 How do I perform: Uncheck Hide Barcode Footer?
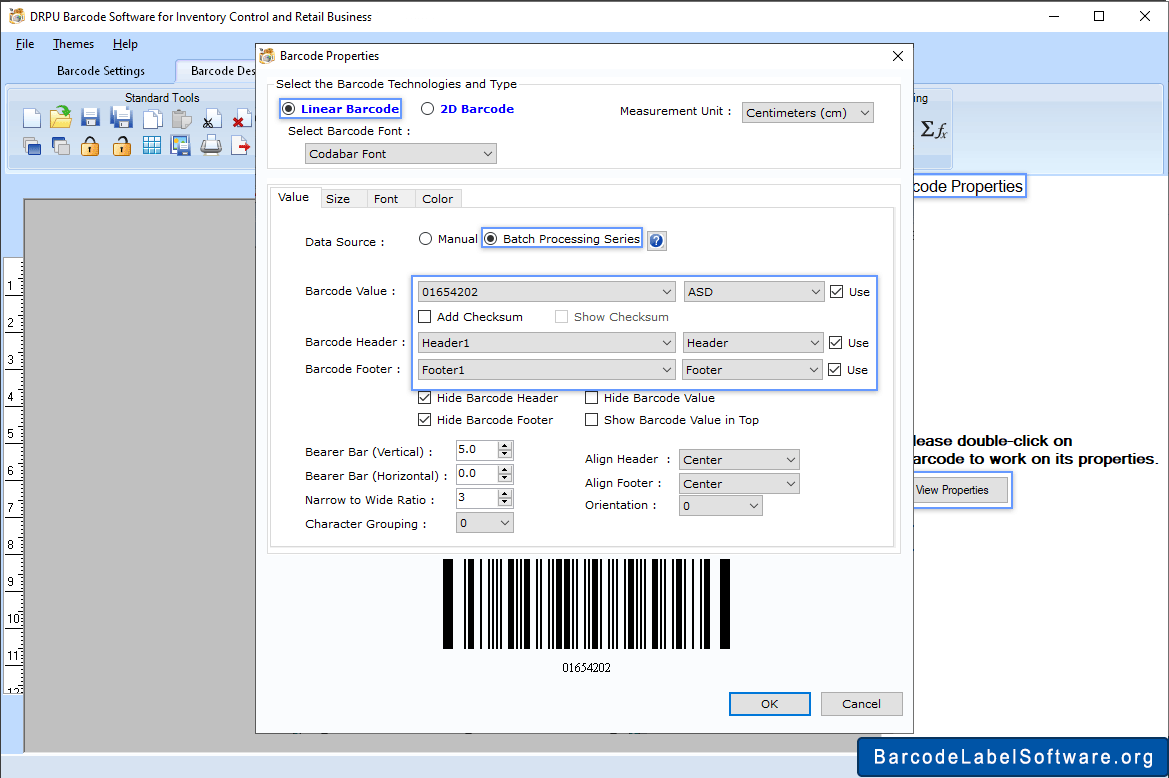click(425, 420)
